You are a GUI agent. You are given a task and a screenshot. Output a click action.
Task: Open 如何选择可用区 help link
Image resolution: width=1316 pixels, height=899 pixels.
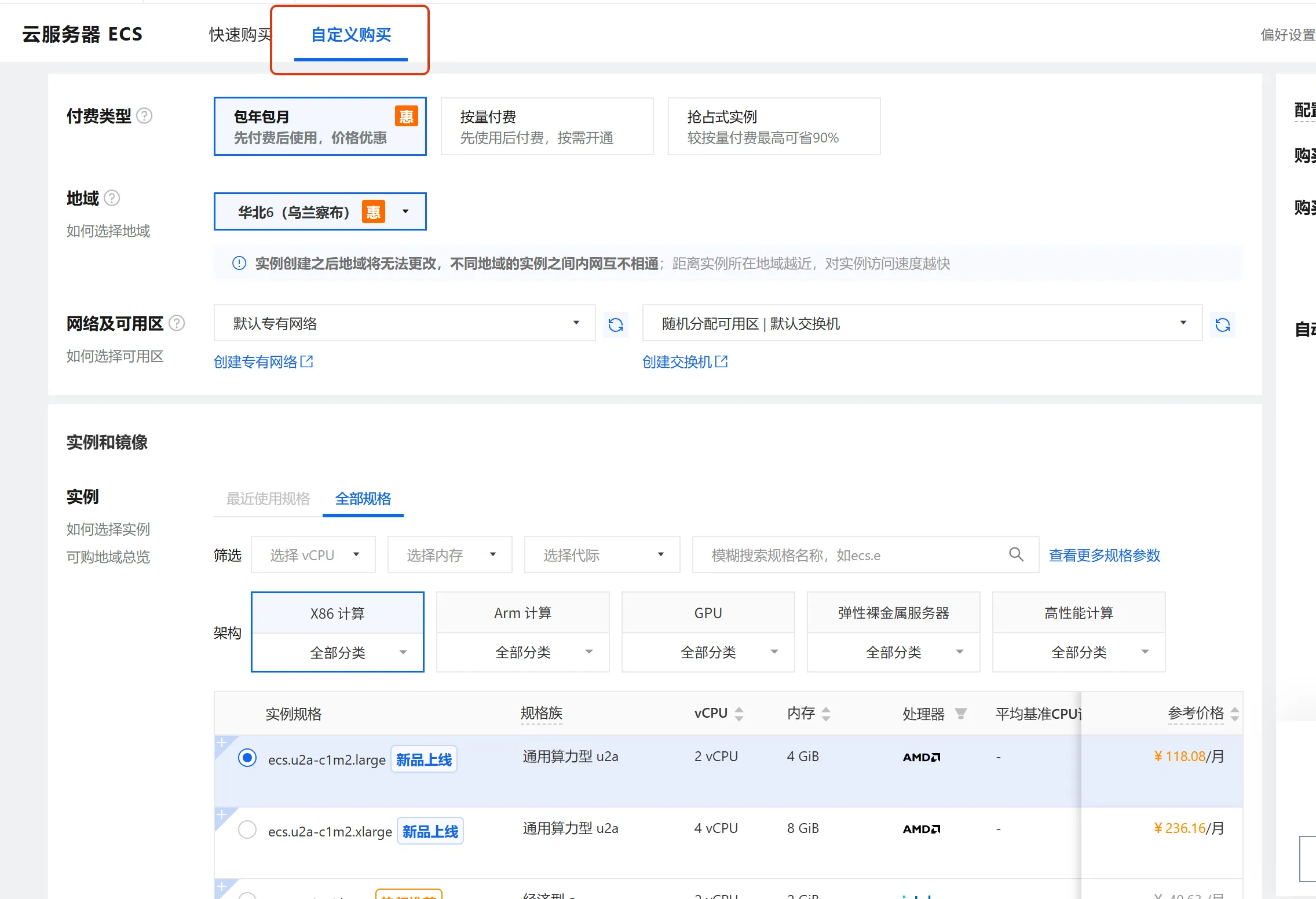[x=115, y=356]
